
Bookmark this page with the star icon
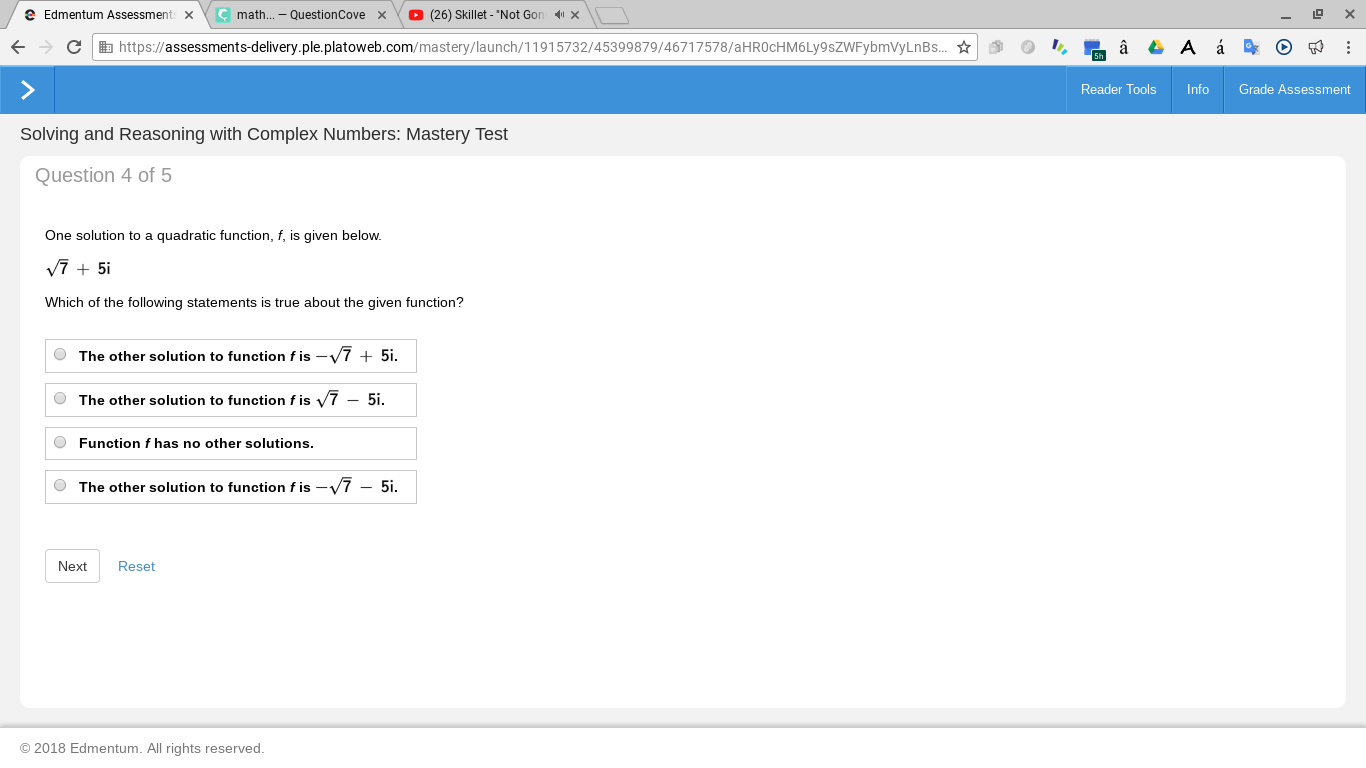(x=964, y=47)
